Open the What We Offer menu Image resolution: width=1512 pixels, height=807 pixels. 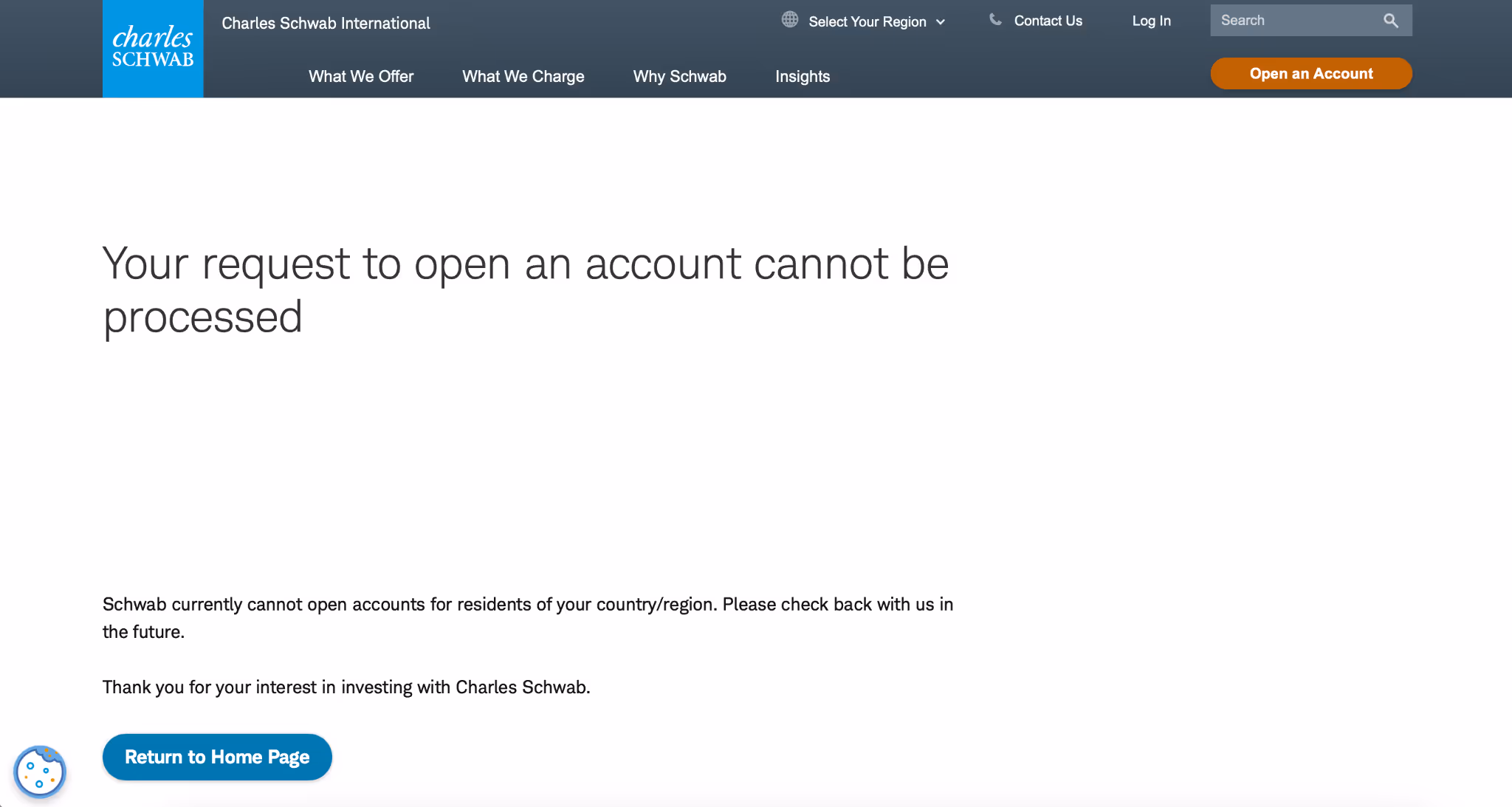click(x=361, y=76)
